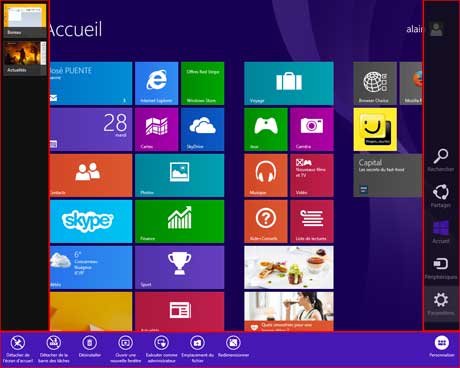
Task: Open the Aide+Conseils question mark tile
Action: (x=266, y=221)
